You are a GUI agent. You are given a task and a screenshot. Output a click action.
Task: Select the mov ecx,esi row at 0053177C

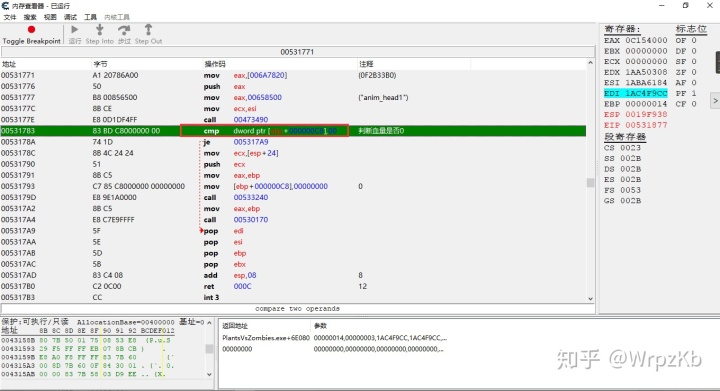(293, 109)
